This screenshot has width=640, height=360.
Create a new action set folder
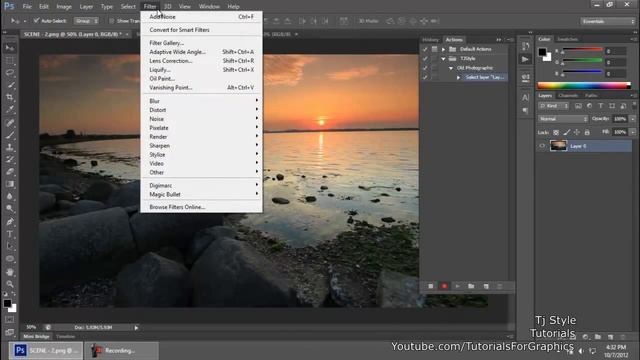click(471, 286)
